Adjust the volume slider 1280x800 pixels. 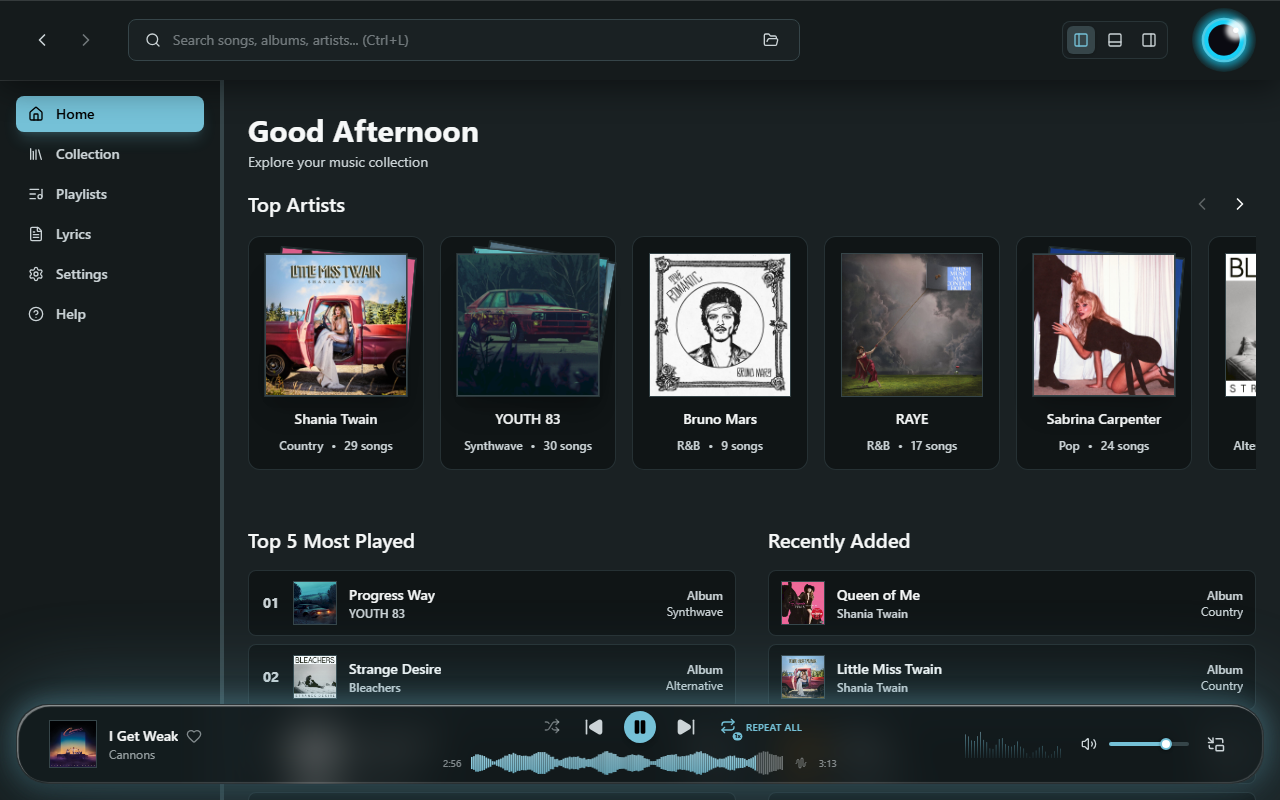tap(1148, 744)
